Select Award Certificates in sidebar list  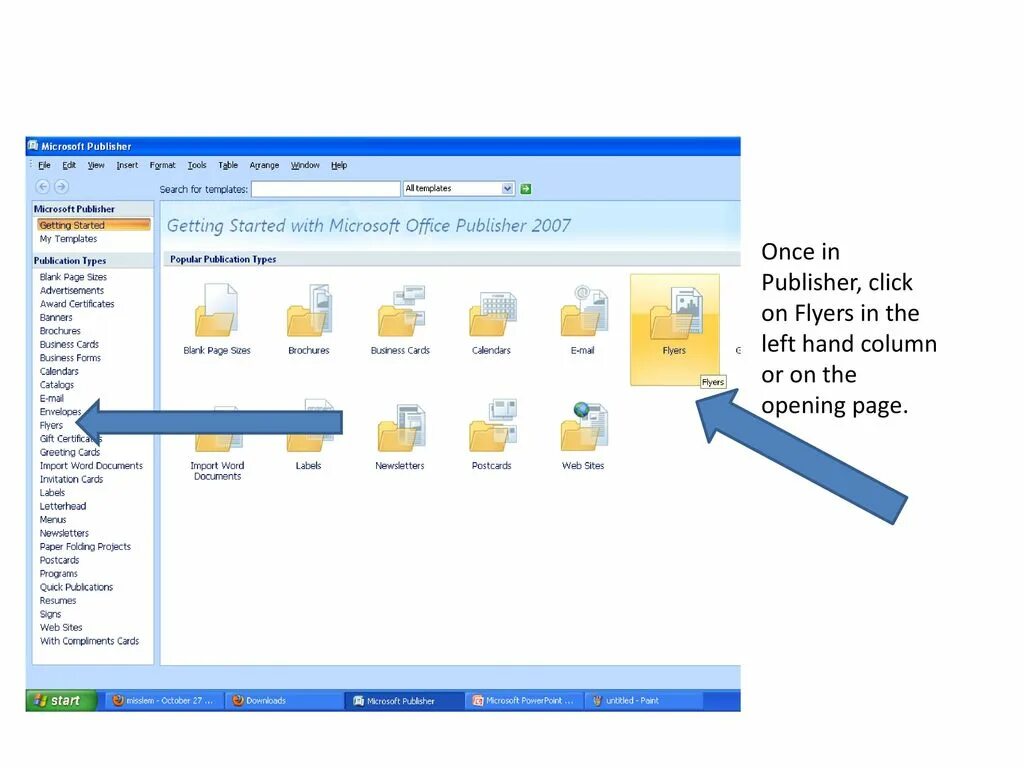77,304
